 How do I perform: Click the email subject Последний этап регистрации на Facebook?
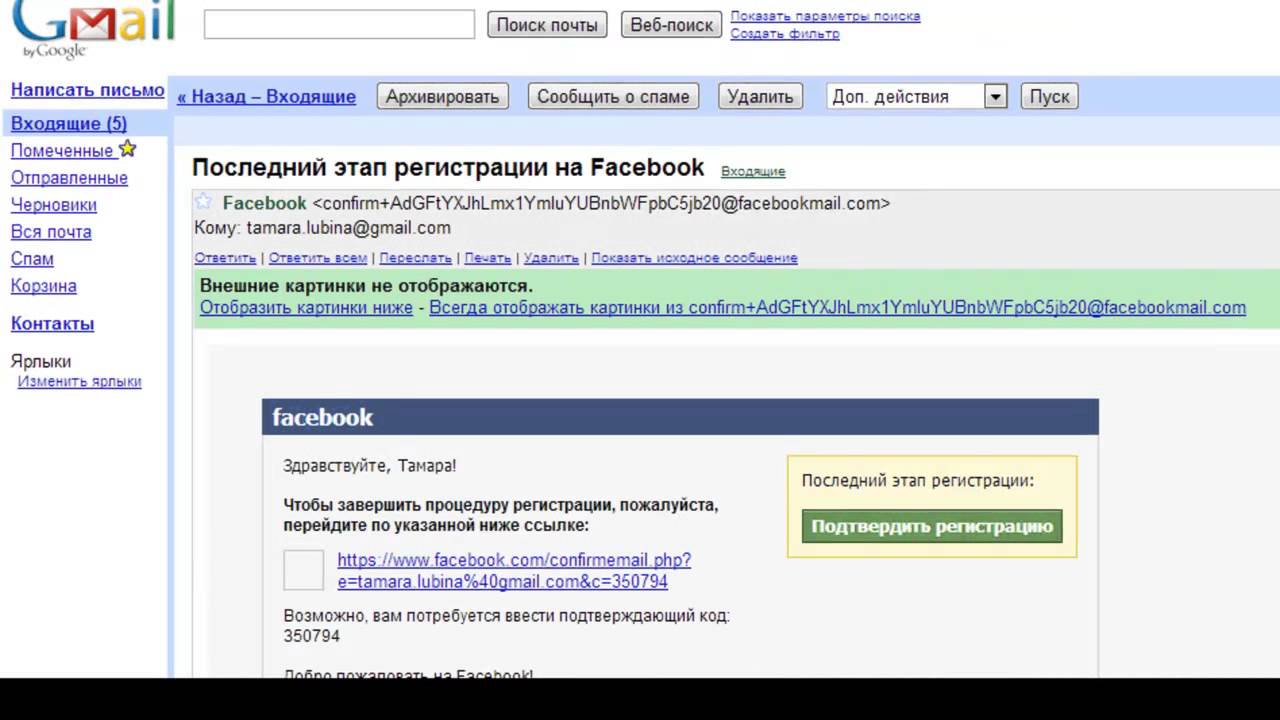click(x=448, y=167)
